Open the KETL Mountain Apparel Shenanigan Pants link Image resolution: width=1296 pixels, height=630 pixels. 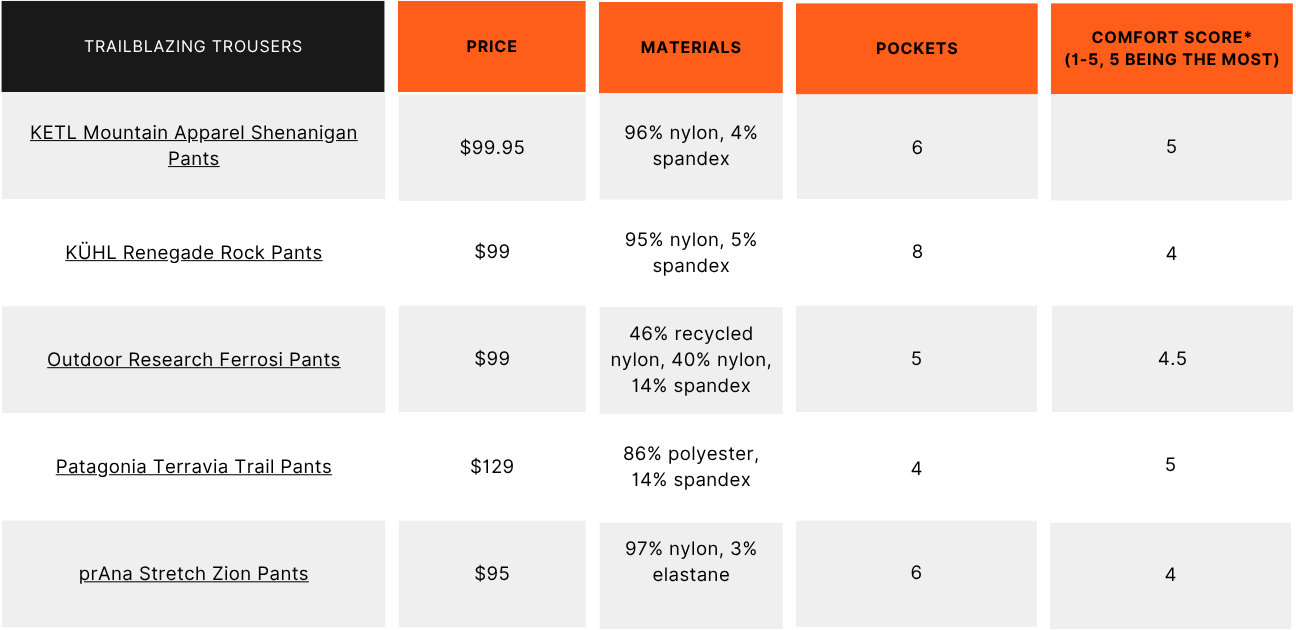(193, 146)
